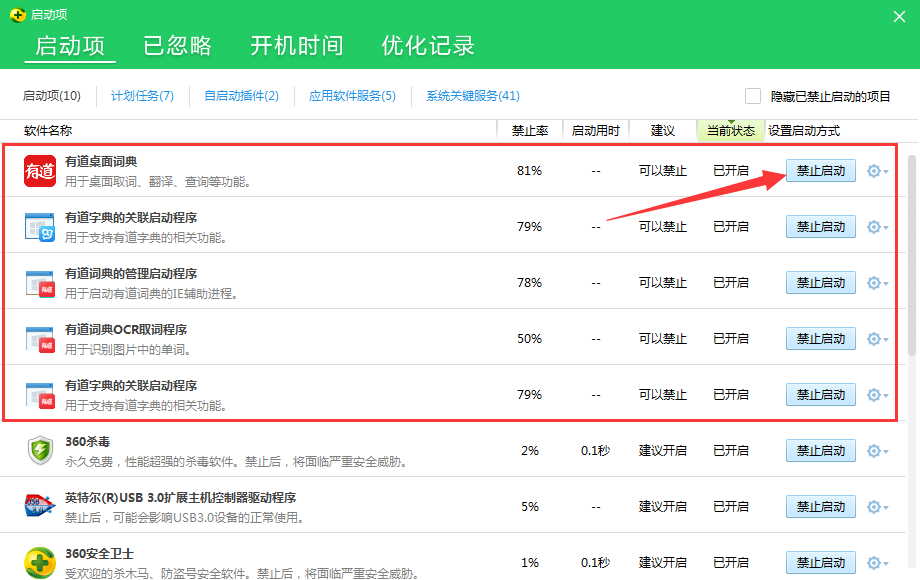Image resolution: width=920 pixels, height=580 pixels.
Task: Open the 开机时间 tab
Action: pos(295,45)
